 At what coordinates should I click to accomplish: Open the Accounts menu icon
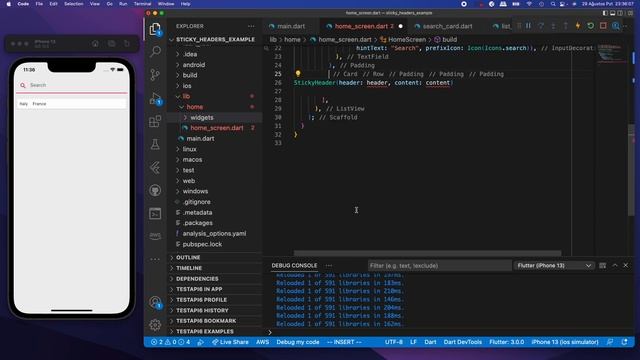click(x=155, y=302)
